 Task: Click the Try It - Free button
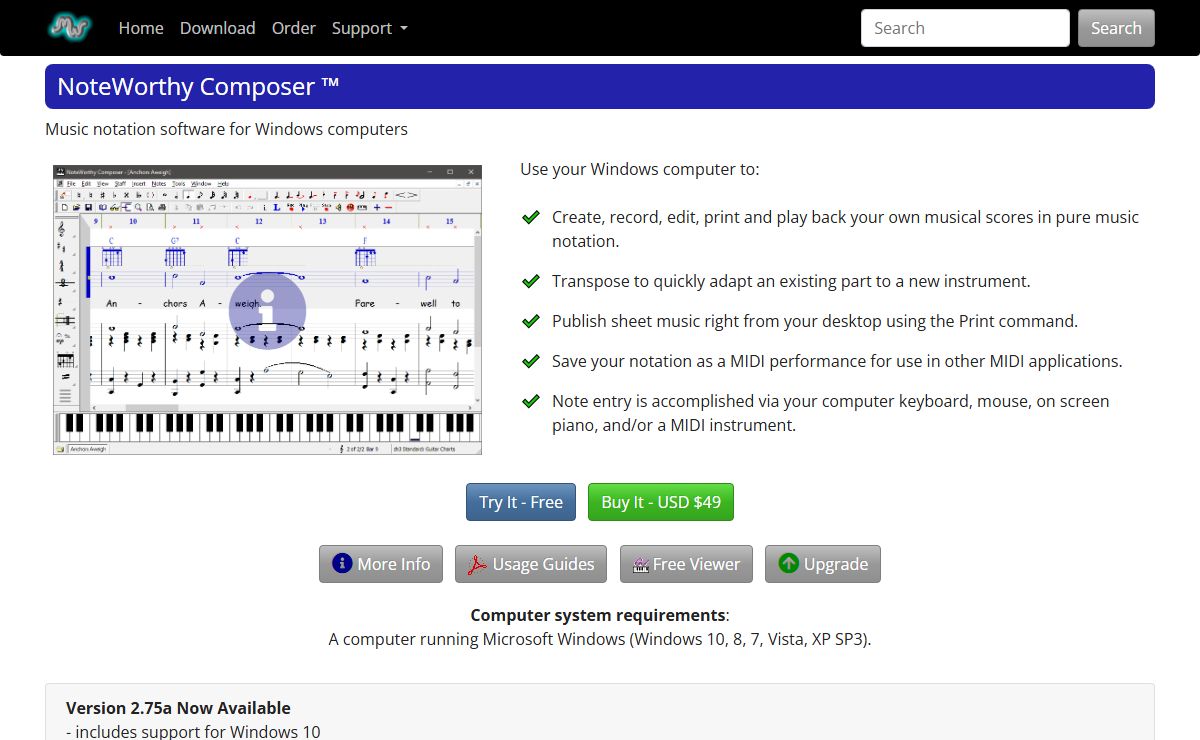point(521,502)
